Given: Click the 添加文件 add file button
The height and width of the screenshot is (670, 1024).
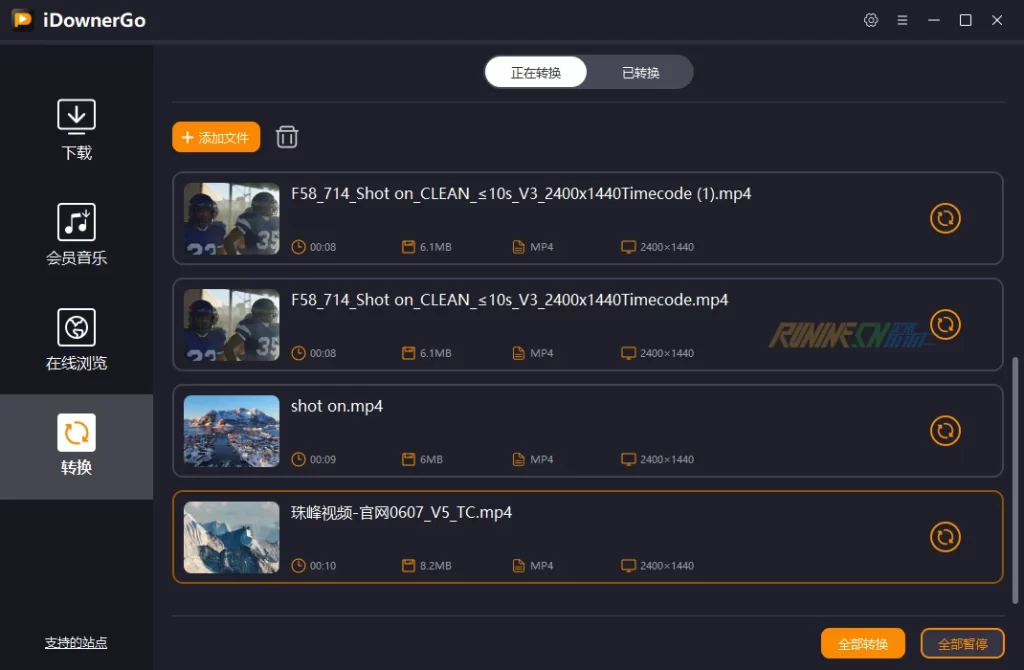Looking at the screenshot, I should pos(216,137).
